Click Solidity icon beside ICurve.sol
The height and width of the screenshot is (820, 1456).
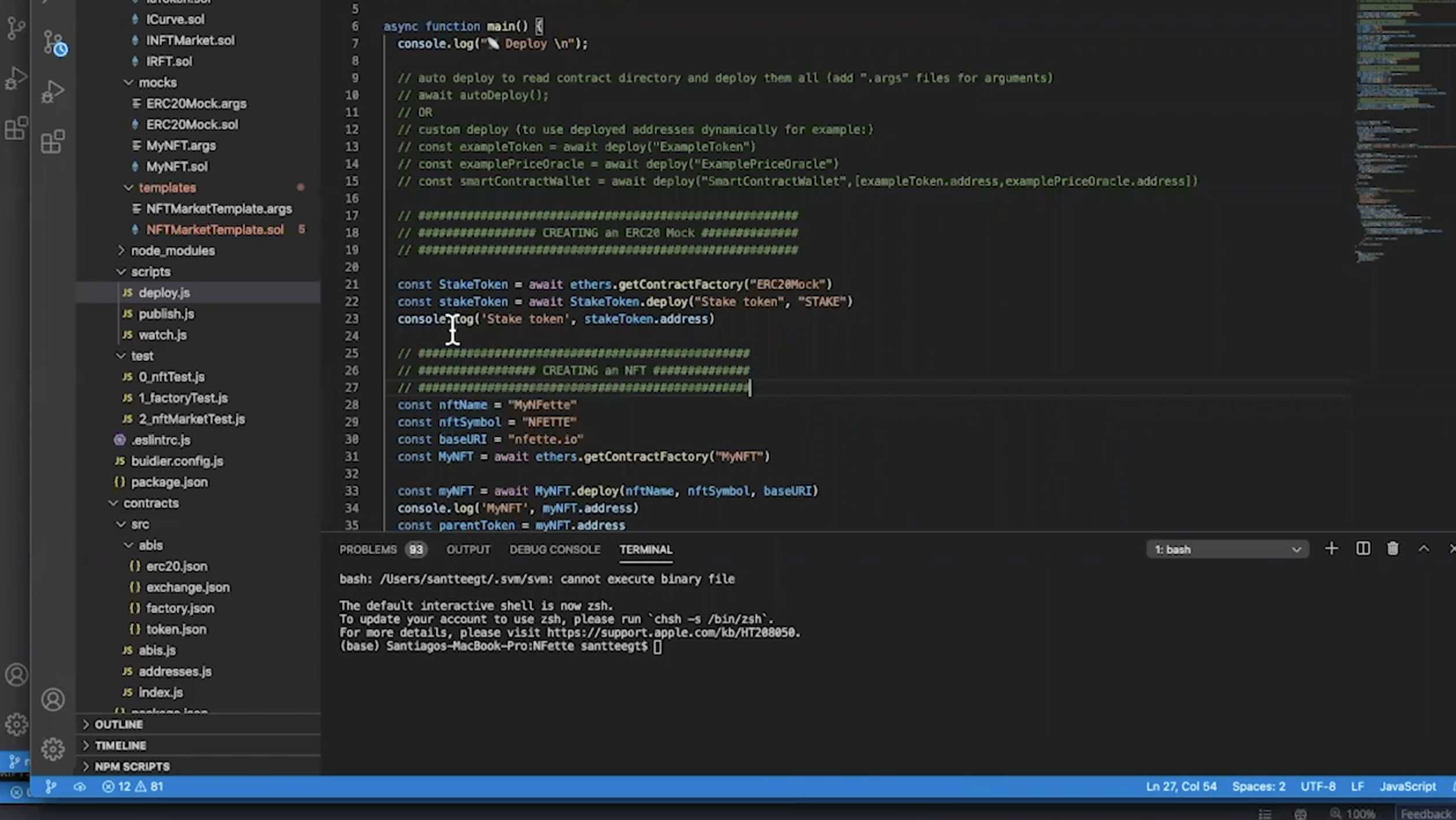pos(135,19)
